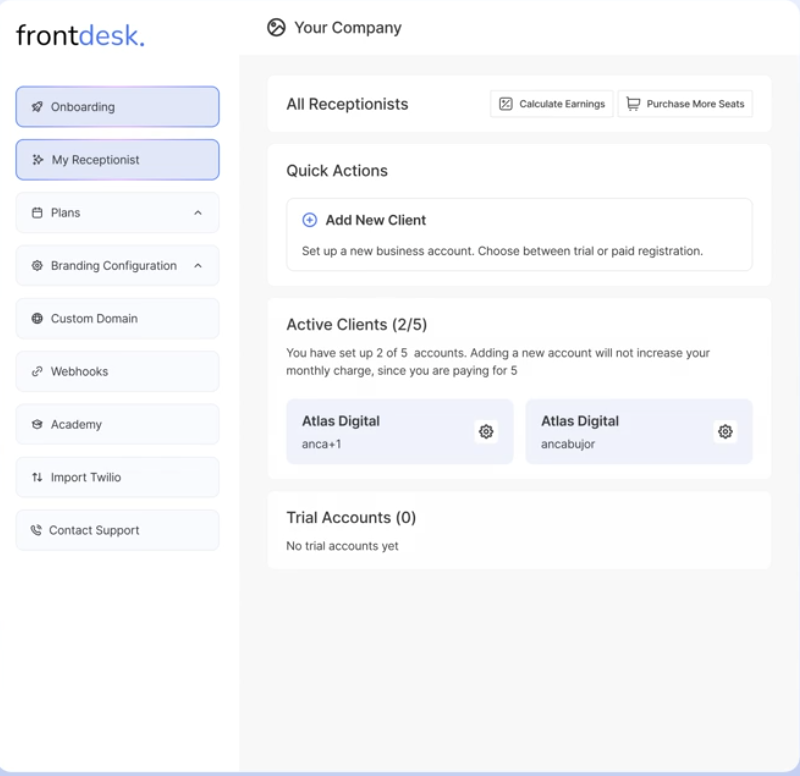Click the Your Company logo icon
This screenshot has height=776, width=800.
click(x=277, y=28)
